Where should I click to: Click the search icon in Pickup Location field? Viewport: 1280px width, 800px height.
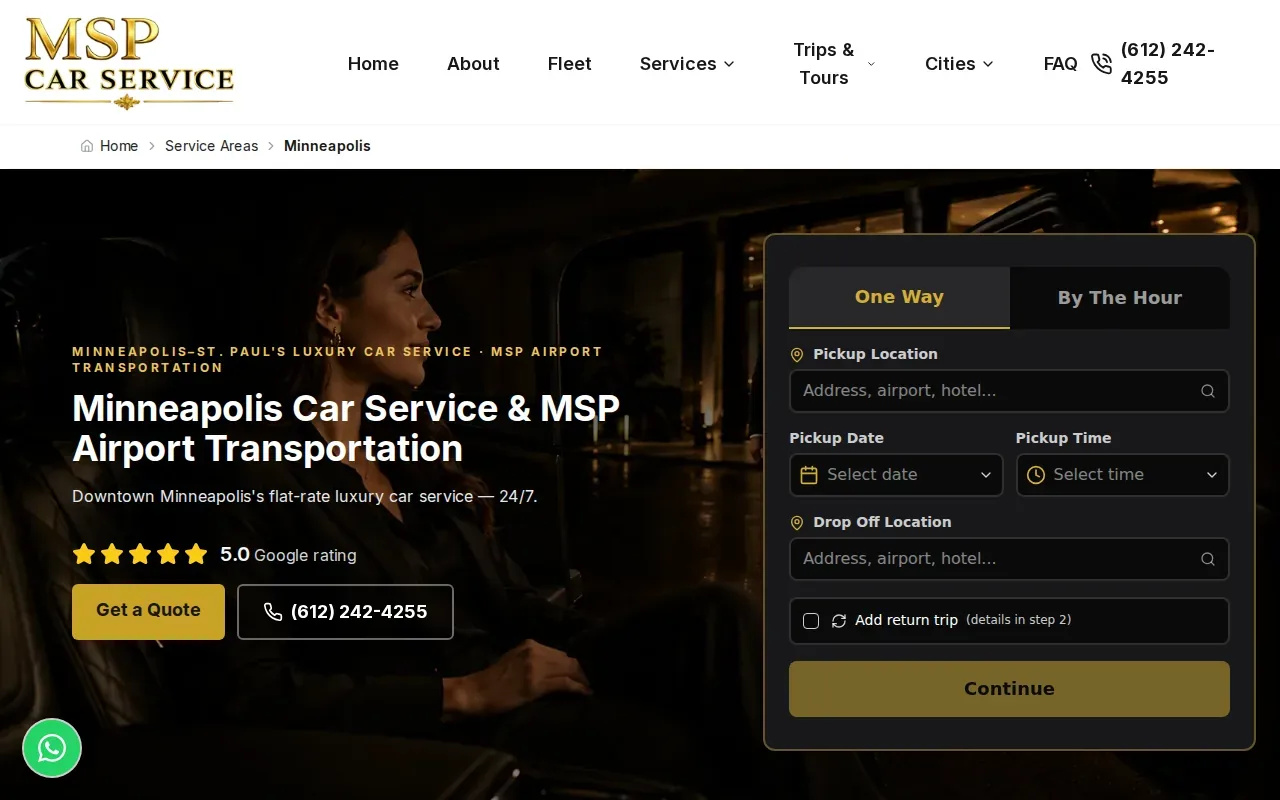coord(1208,391)
